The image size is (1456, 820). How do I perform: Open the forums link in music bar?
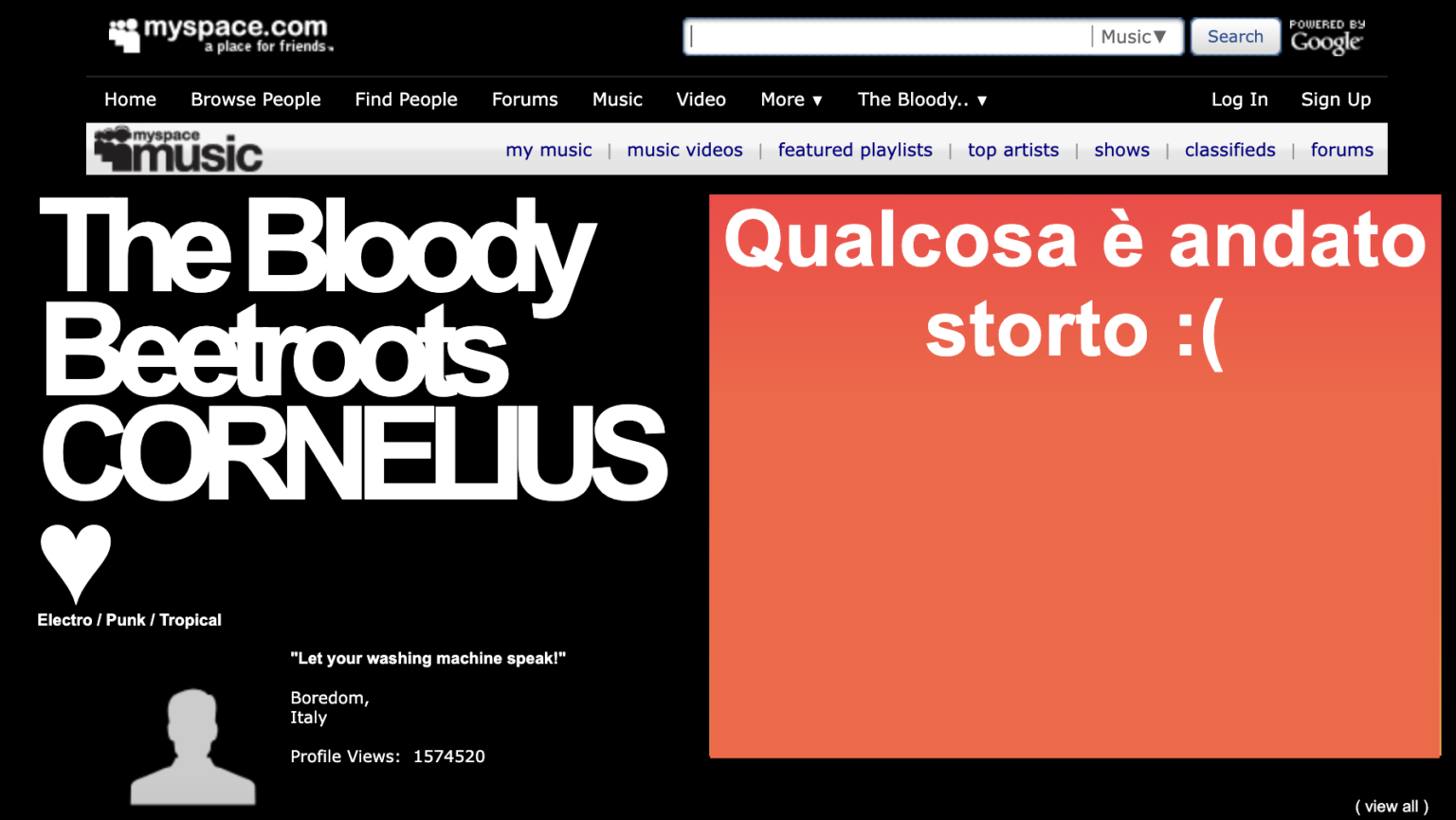(1341, 150)
